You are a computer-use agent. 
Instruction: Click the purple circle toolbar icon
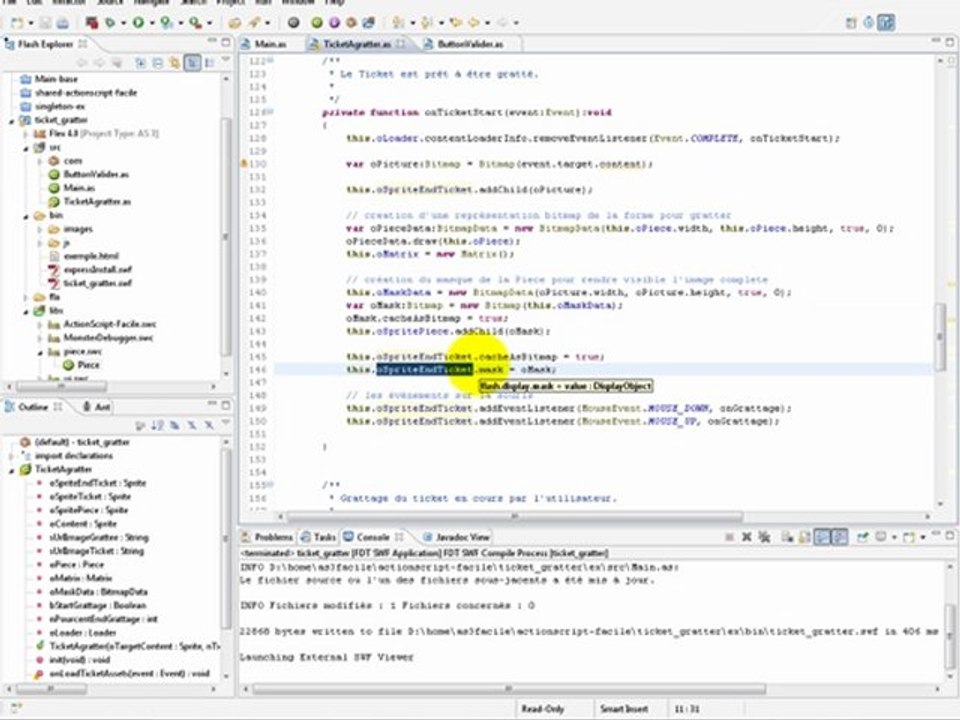click(334, 23)
